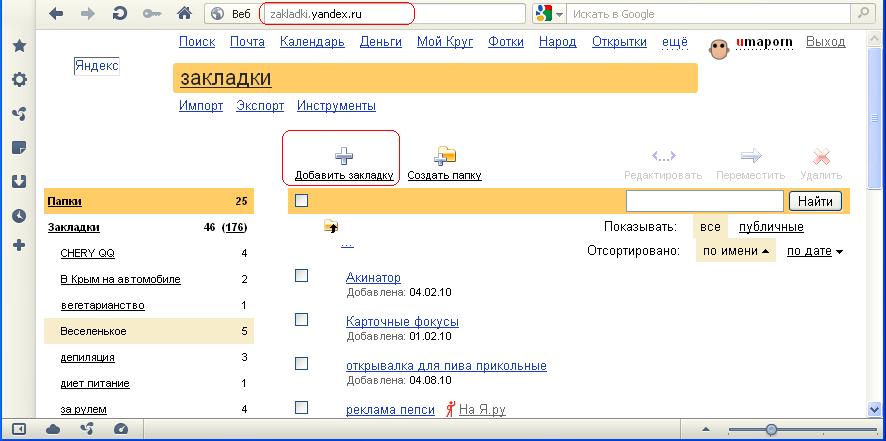
Task: Open the Фотки service link
Action: point(506,42)
